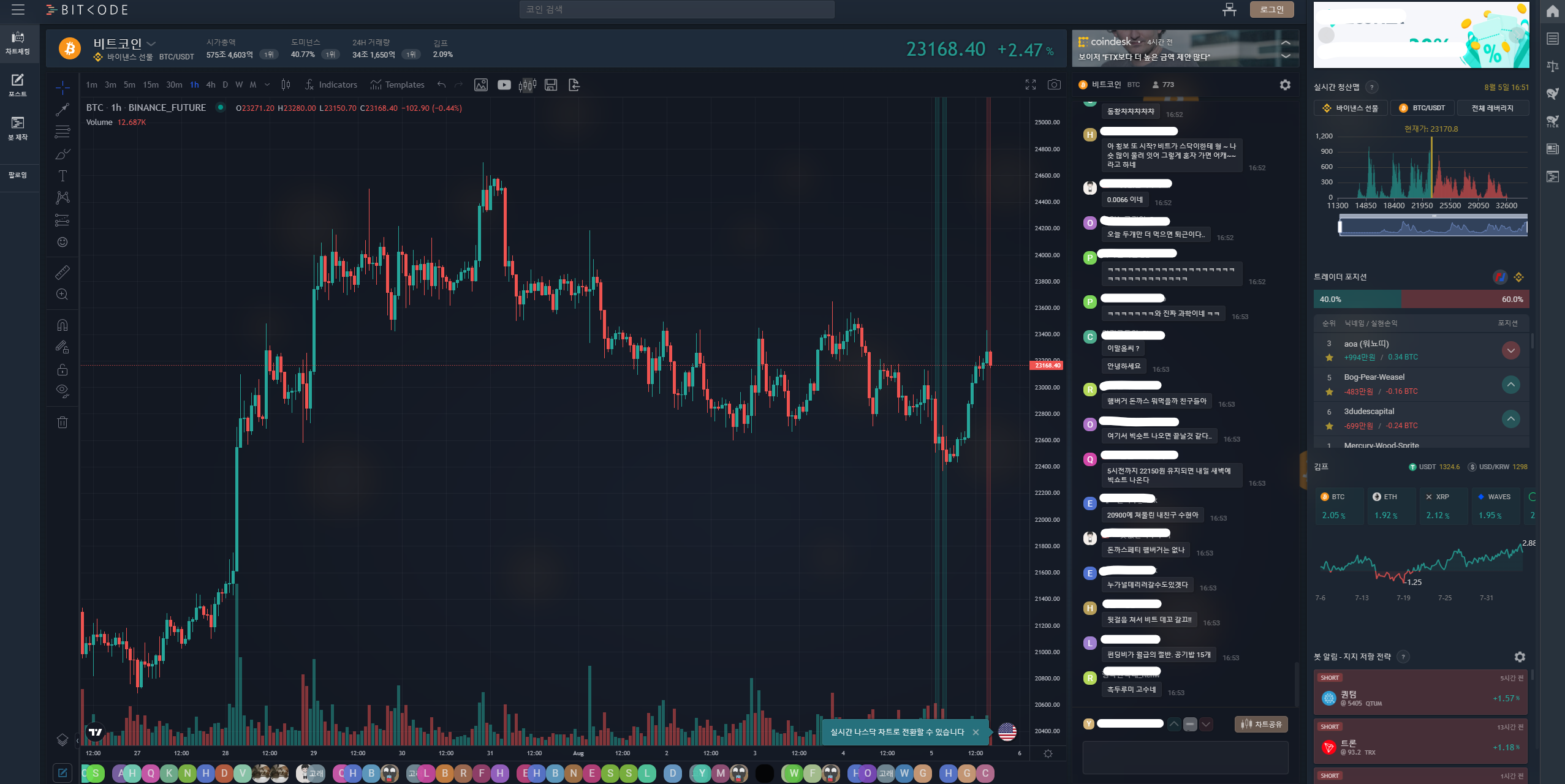This screenshot has height=784, width=1565.
Task: Switch to Nasdaq via US flag
Action: (x=1007, y=731)
